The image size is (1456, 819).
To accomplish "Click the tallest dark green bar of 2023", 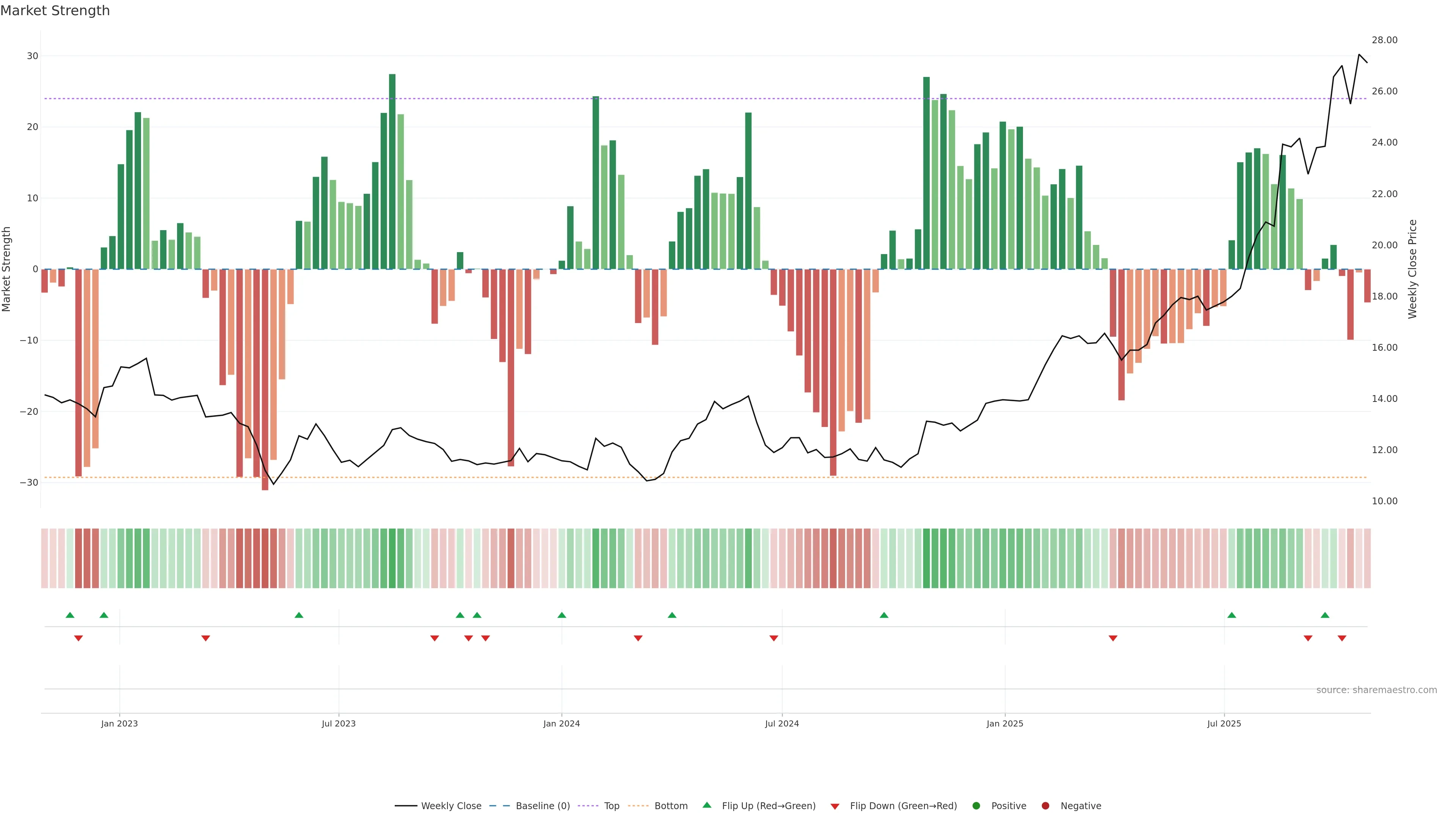I will [x=392, y=169].
